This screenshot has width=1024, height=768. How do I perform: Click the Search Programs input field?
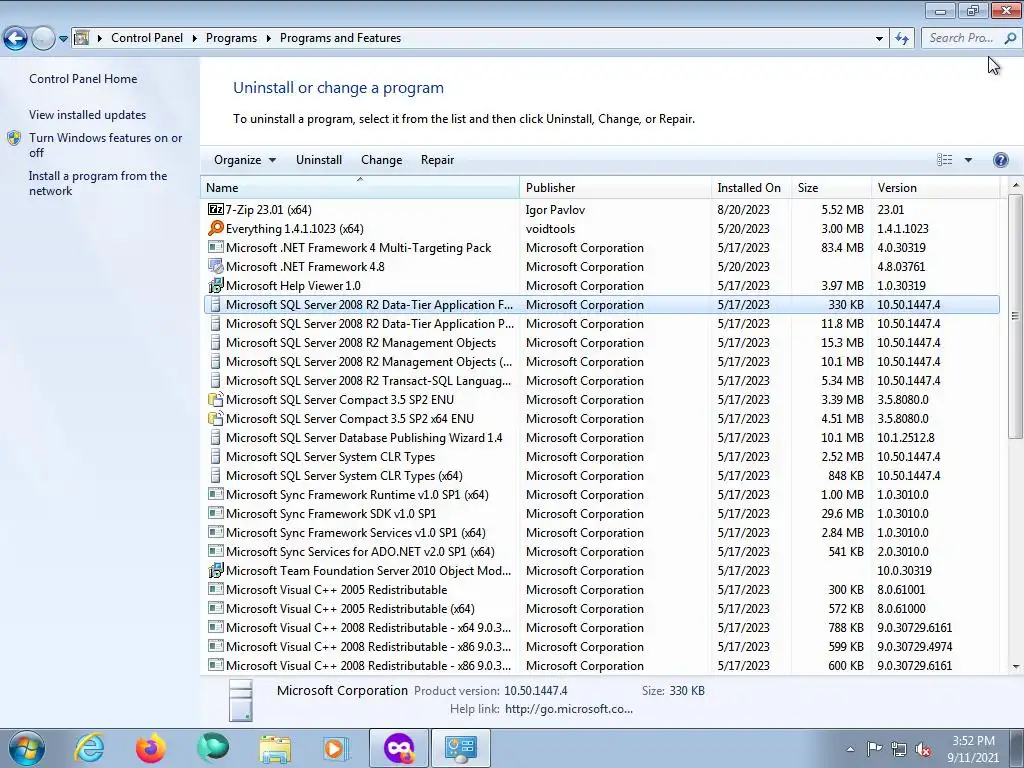coord(961,38)
